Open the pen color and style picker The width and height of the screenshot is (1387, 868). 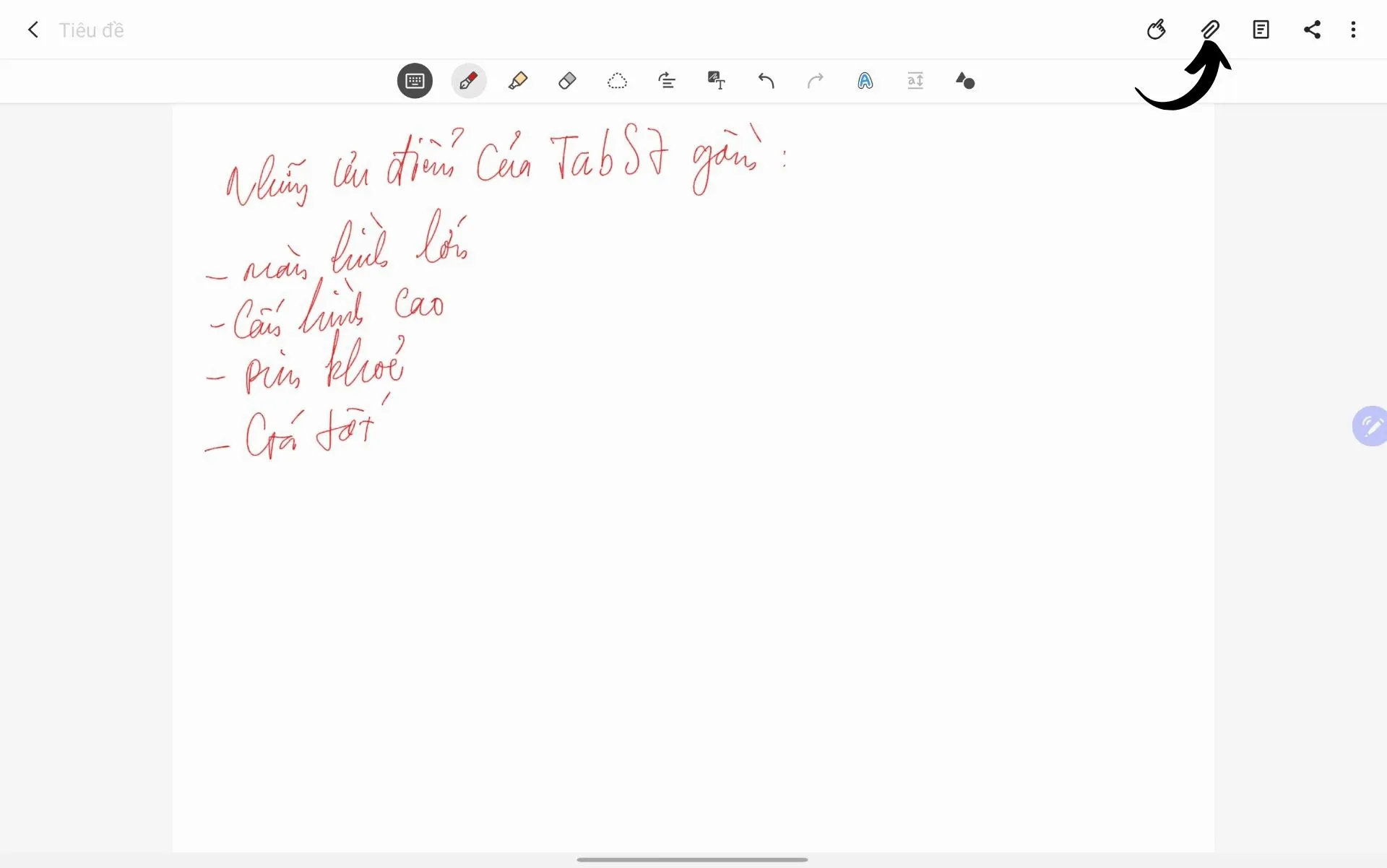tap(966, 80)
